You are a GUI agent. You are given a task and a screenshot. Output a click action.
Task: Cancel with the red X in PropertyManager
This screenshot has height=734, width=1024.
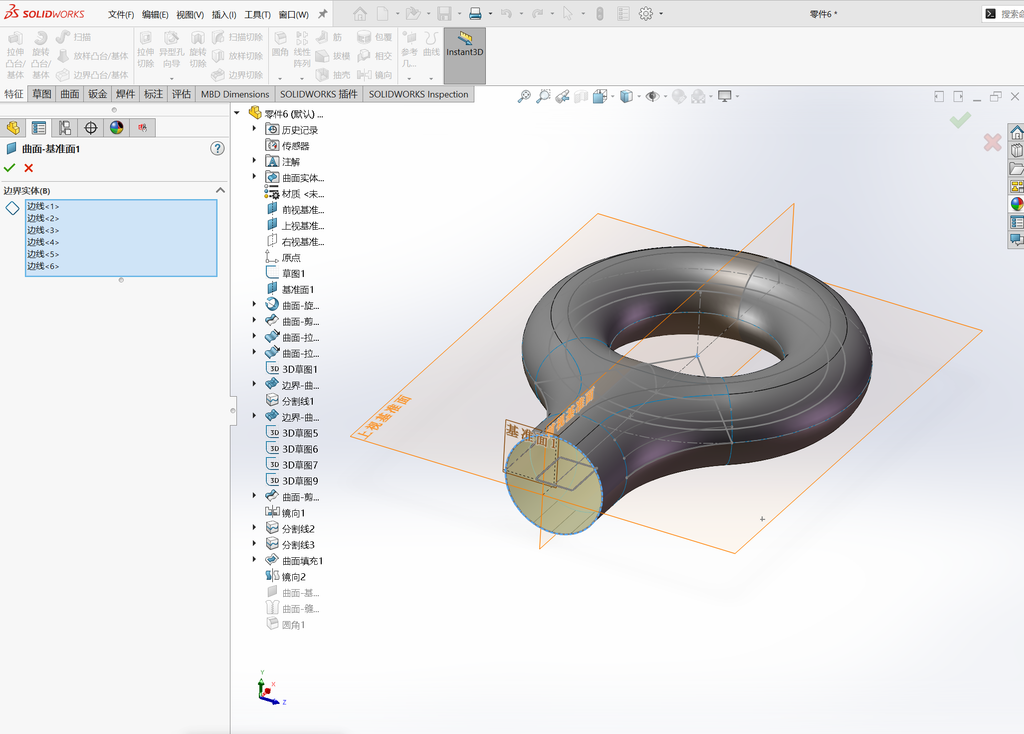coord(29,168)
